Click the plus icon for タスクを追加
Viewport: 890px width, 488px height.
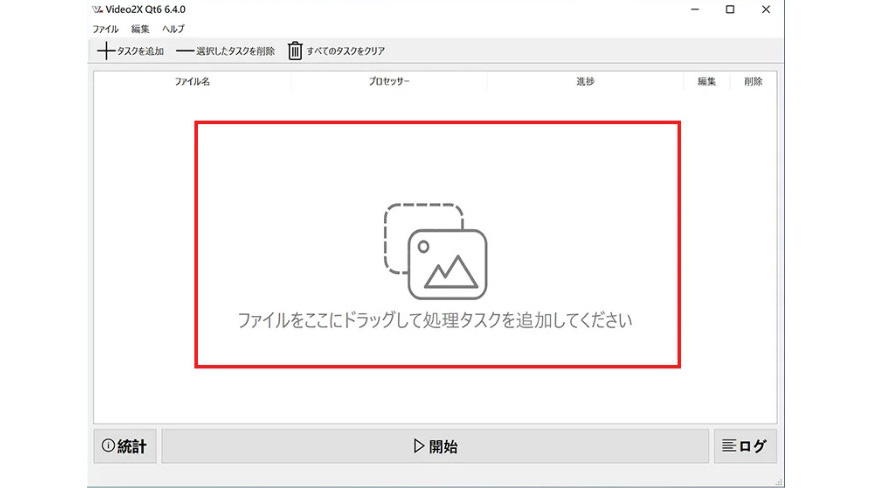point(106,51)
